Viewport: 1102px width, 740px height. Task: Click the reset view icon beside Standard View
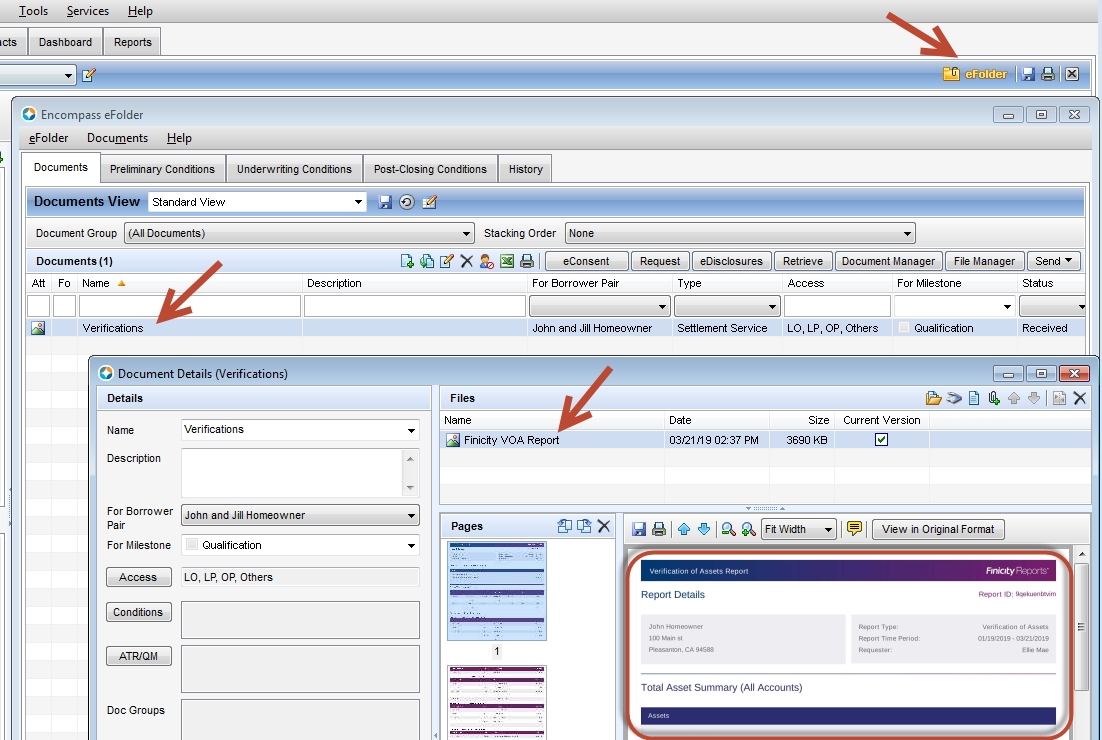407,202
